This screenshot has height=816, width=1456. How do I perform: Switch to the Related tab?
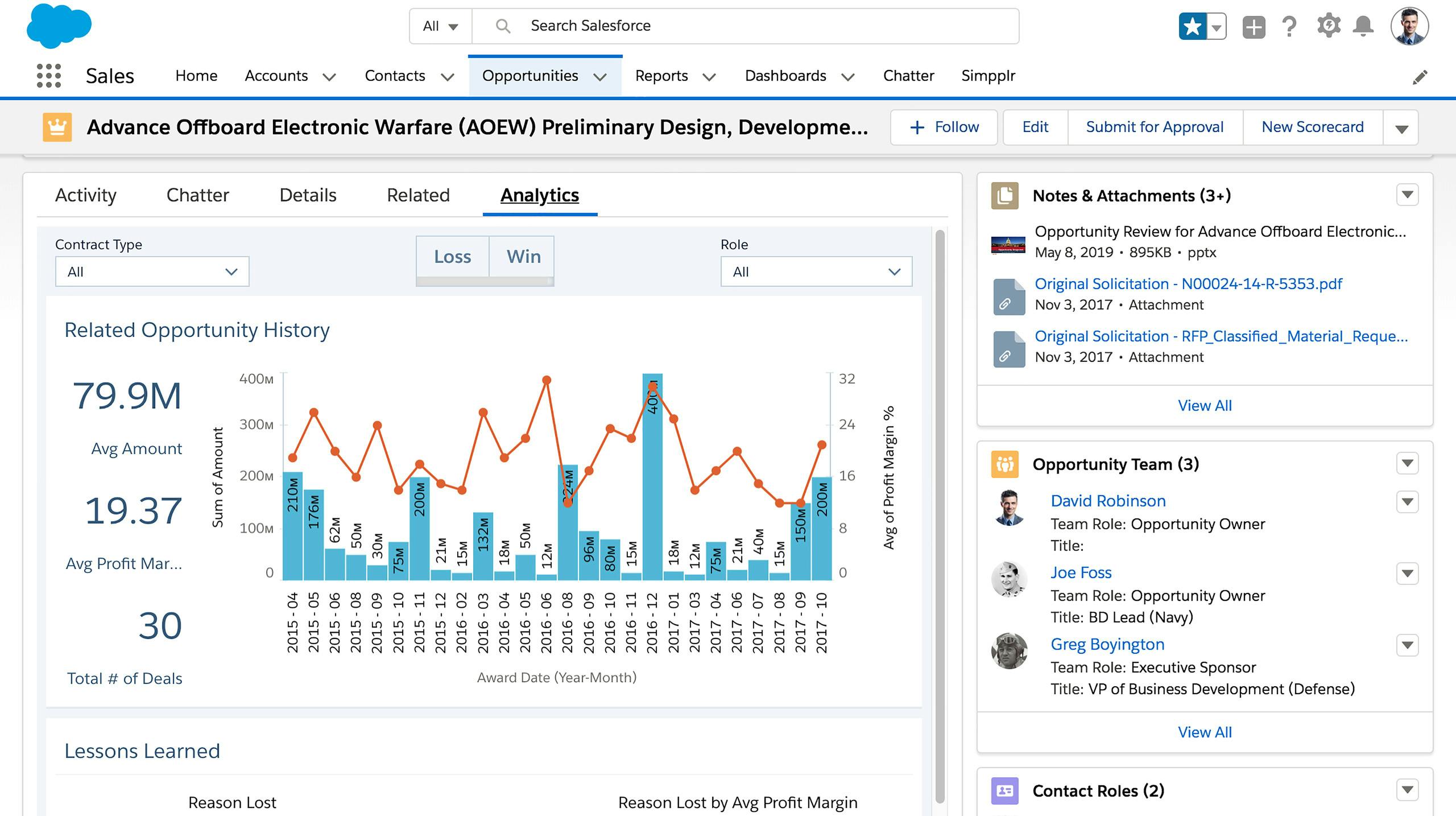pos(418,195)
